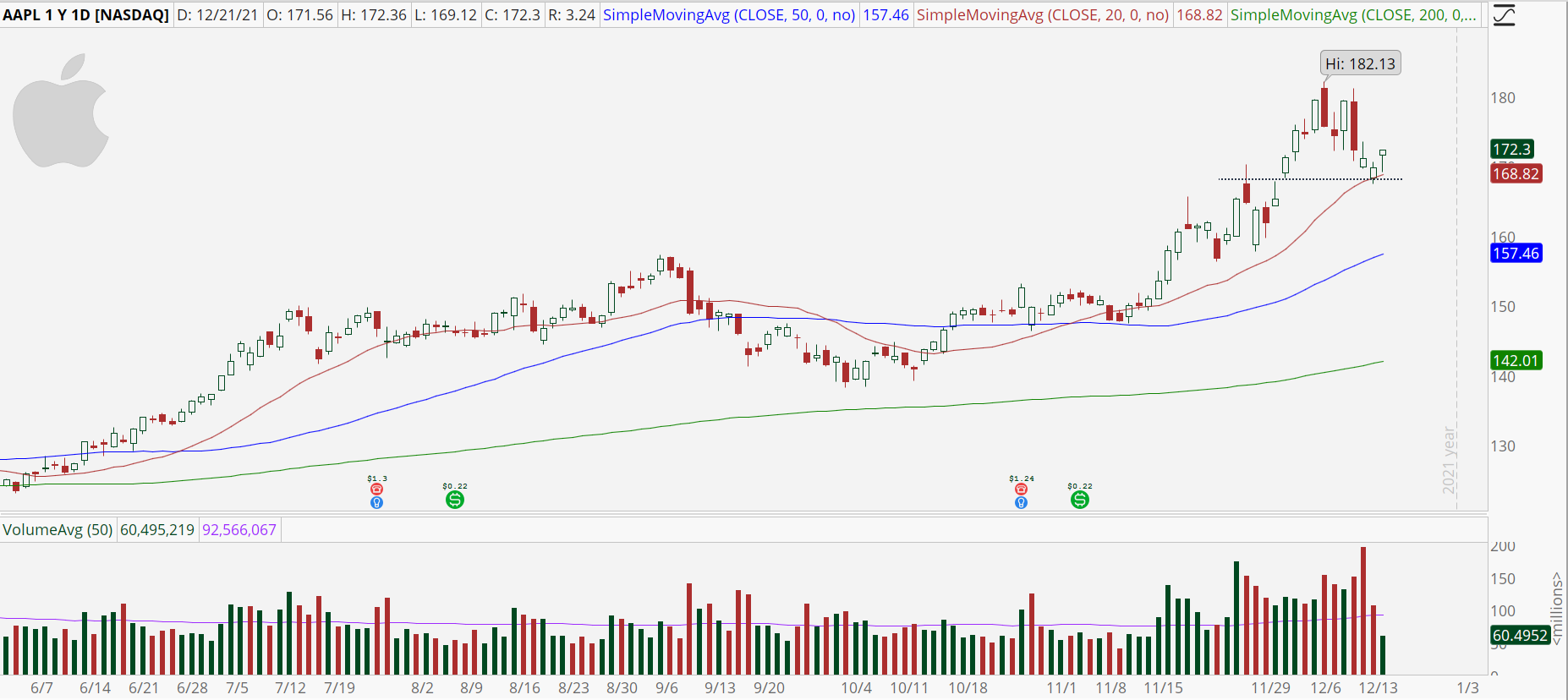Click the 11/15 date on the time axis
Screen dimensions: 1568x700
[x=1164, y=688]
